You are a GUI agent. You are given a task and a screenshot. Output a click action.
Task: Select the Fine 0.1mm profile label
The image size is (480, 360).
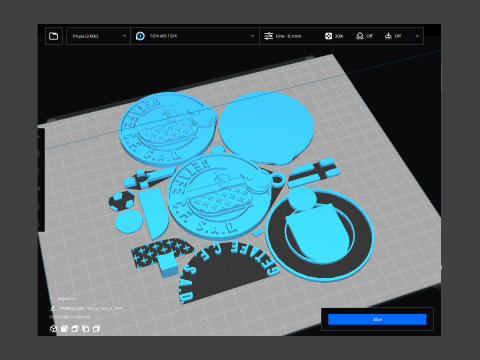(x=289, y=36)
